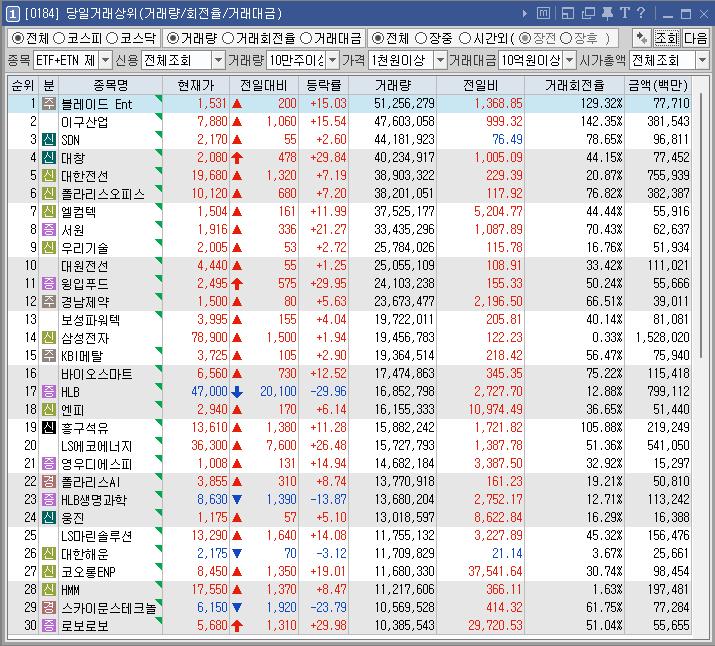Select the 시간외 radio button
Viewport: 715px width, 646px height.
(465, 38)
